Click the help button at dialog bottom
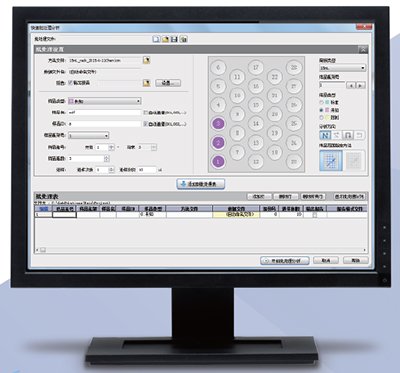 coord(356,261)
